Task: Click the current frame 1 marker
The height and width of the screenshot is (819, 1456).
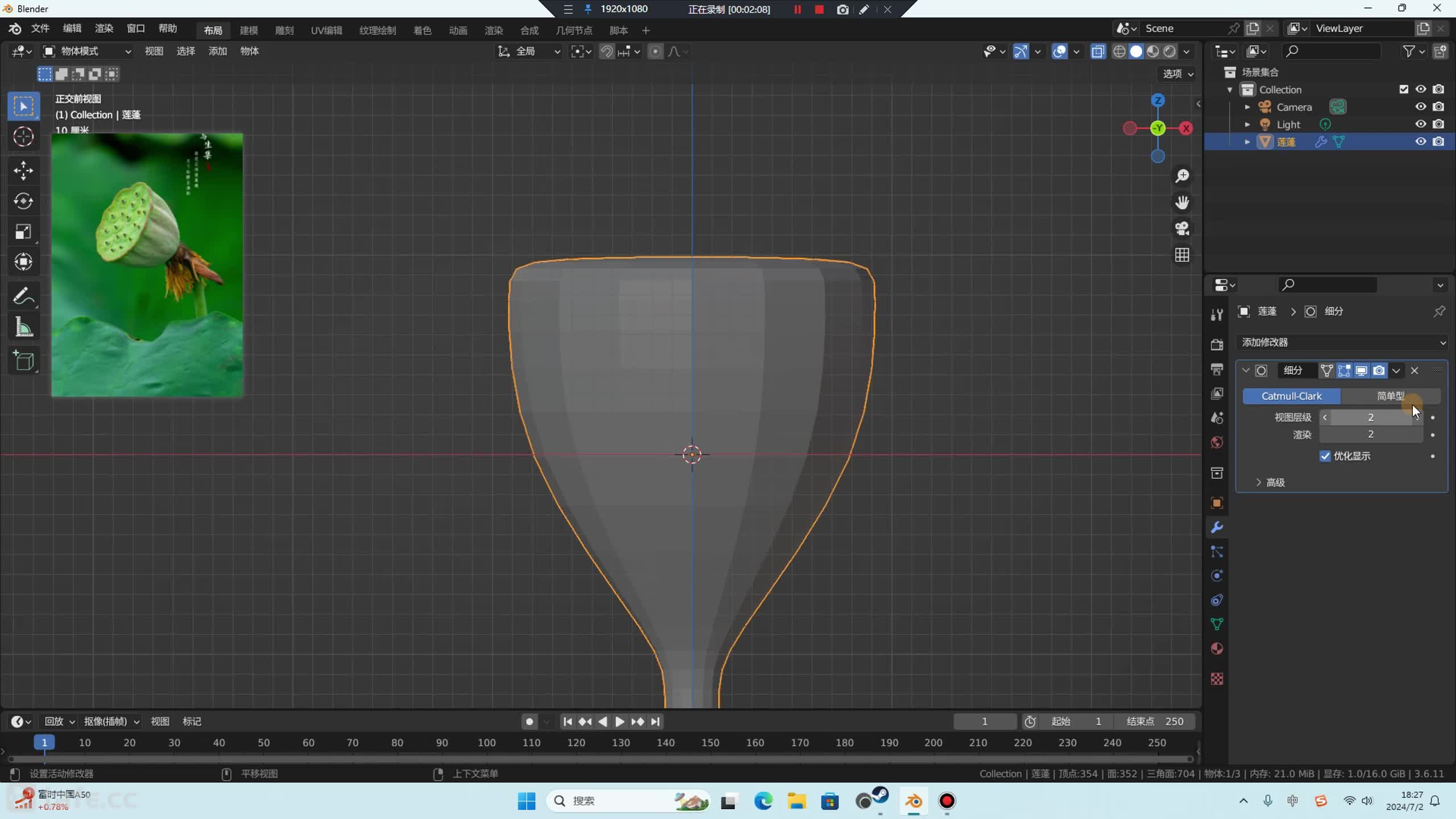Action: click(x=44, y=742)
